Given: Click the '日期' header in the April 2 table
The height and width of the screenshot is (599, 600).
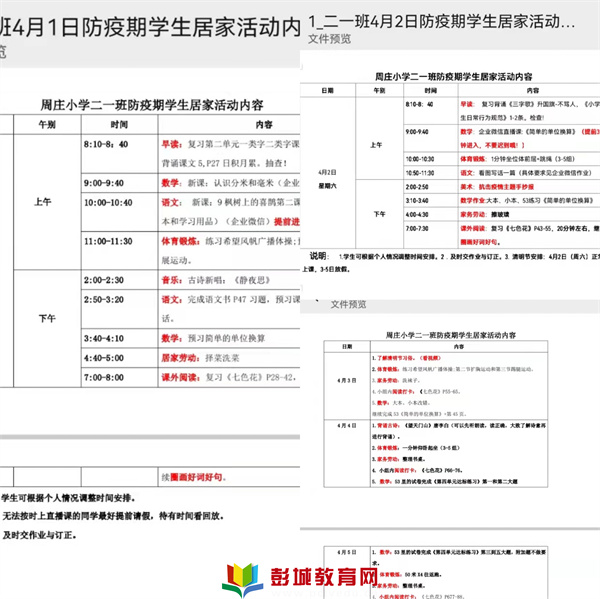Looking at the screenshot, I should click(x=328, y=90).
